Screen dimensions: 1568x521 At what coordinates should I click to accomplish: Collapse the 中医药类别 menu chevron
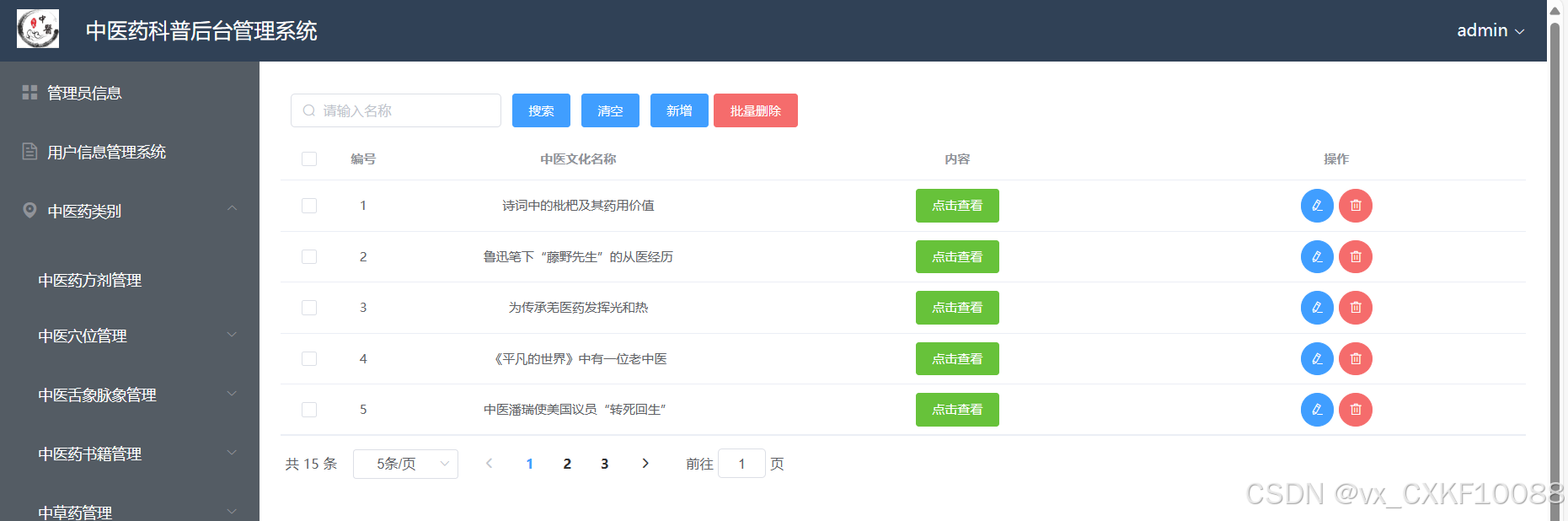(x=232, y=208)
